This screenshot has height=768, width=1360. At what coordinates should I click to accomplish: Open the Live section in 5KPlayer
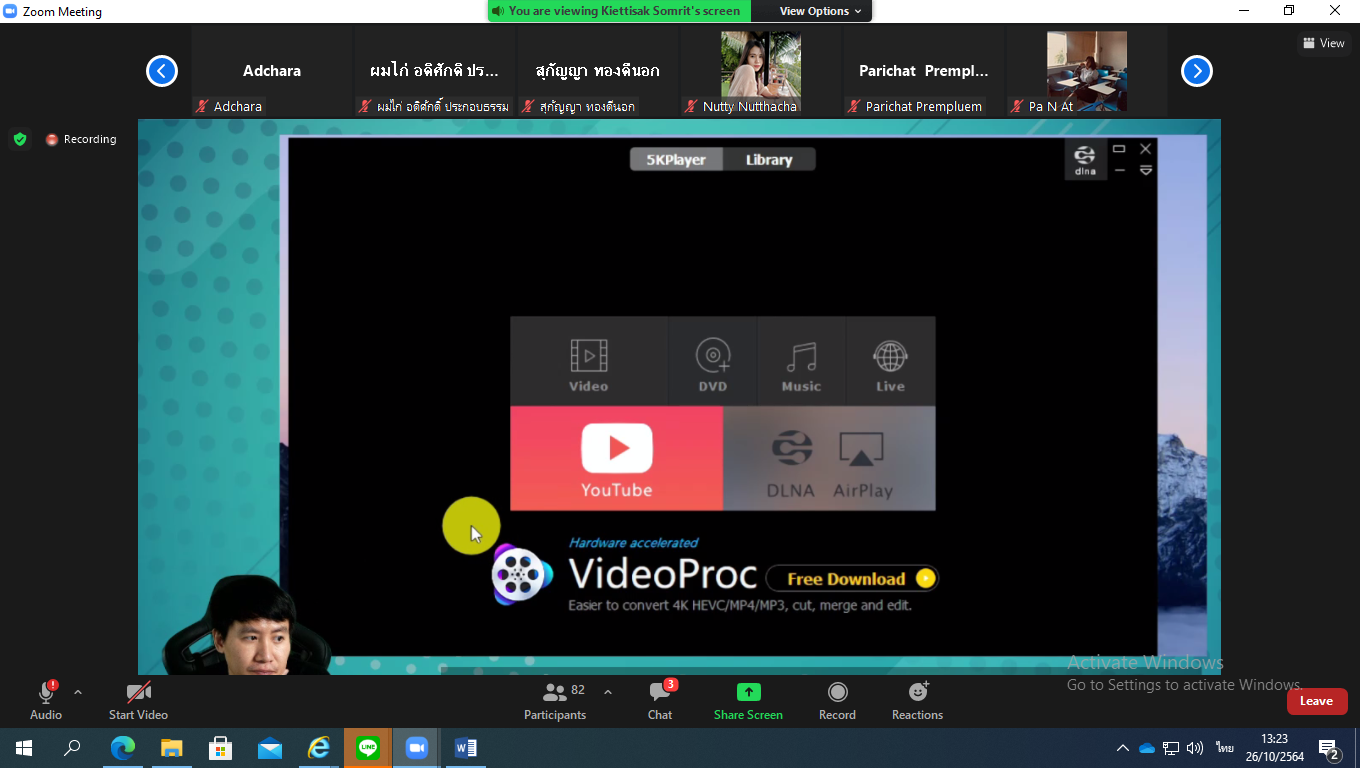[x=890, y=362]
